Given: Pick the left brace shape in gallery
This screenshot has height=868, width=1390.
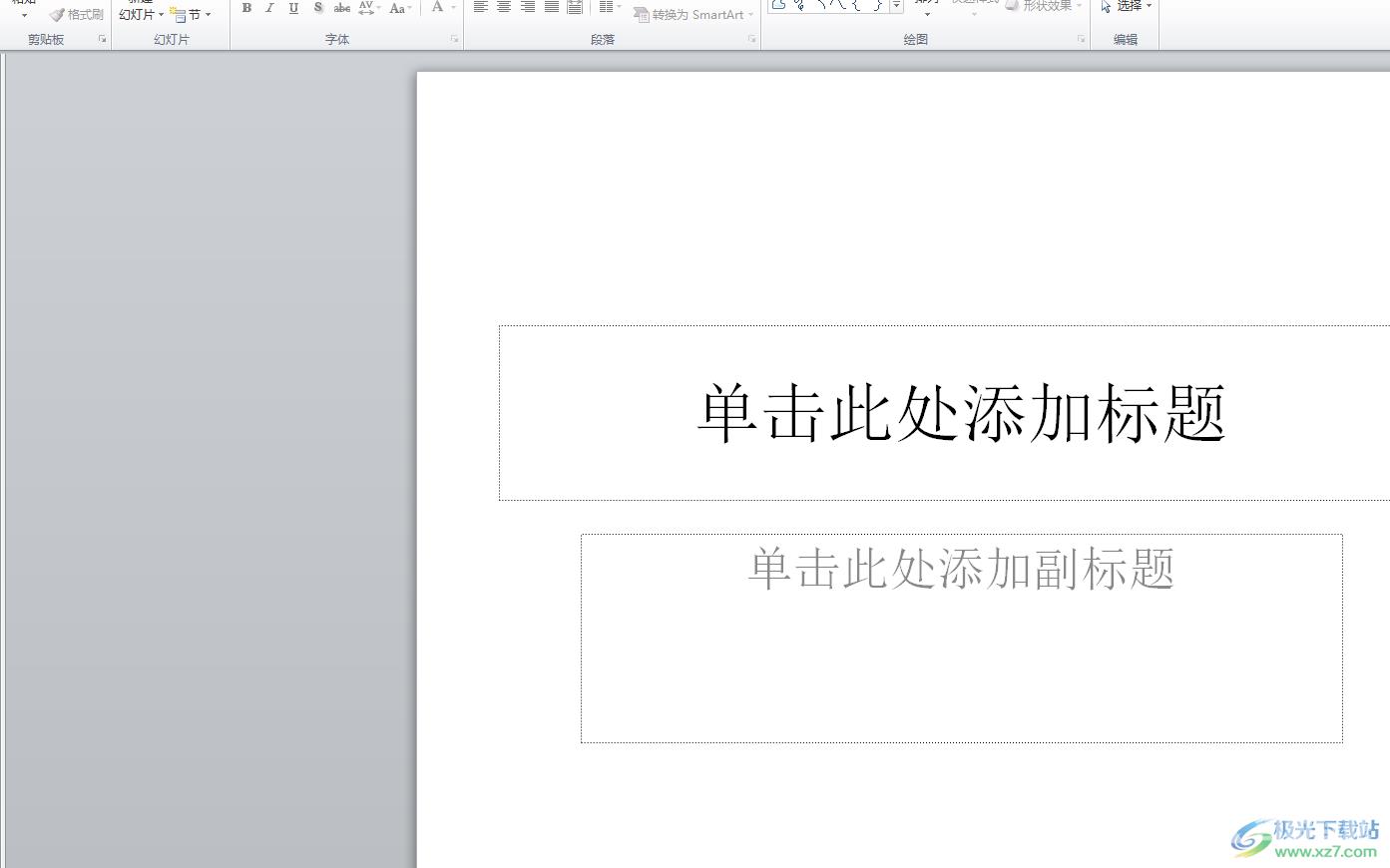Looking at the screenshot, I should (857, 5).
